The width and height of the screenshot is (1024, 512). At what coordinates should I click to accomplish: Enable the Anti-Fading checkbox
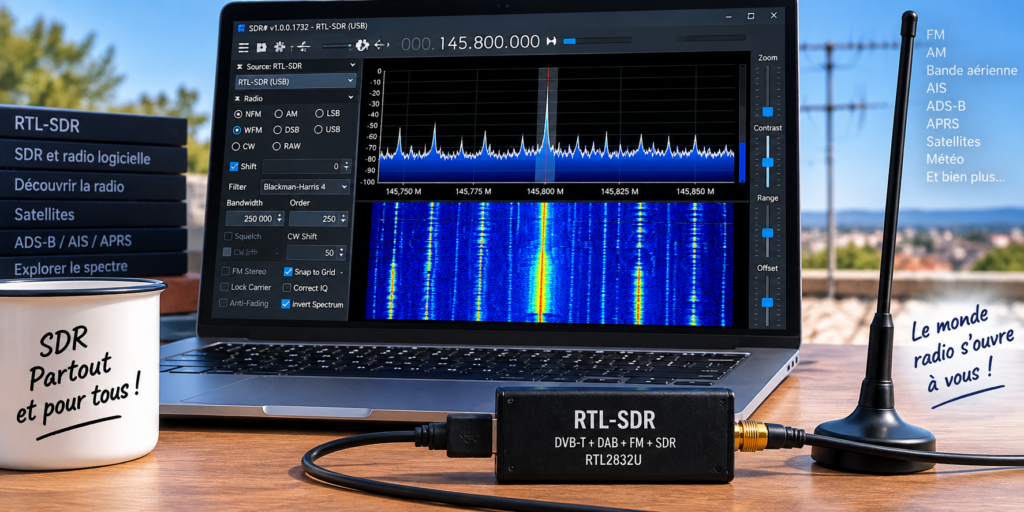(223, 303)
